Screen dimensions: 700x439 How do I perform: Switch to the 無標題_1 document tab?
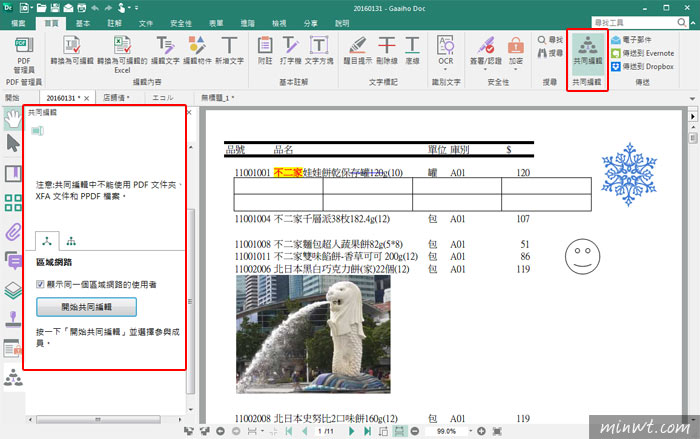coord(217,98)
